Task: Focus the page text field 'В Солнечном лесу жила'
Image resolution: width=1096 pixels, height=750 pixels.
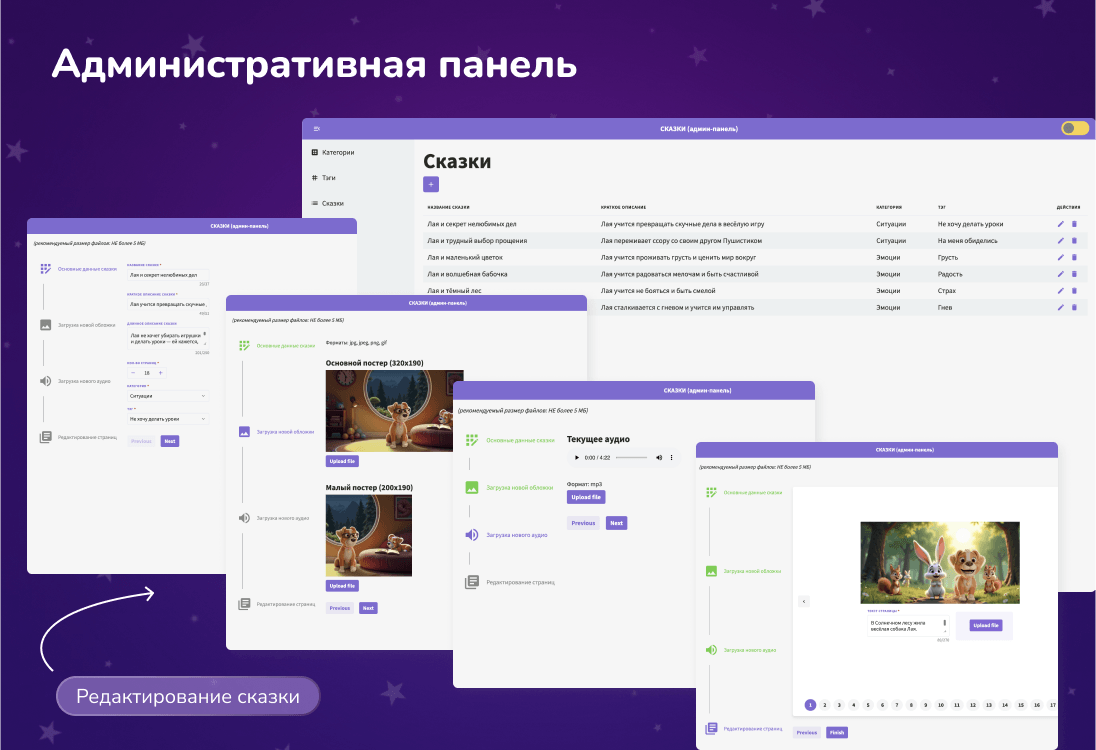Action: click(907, 626)
